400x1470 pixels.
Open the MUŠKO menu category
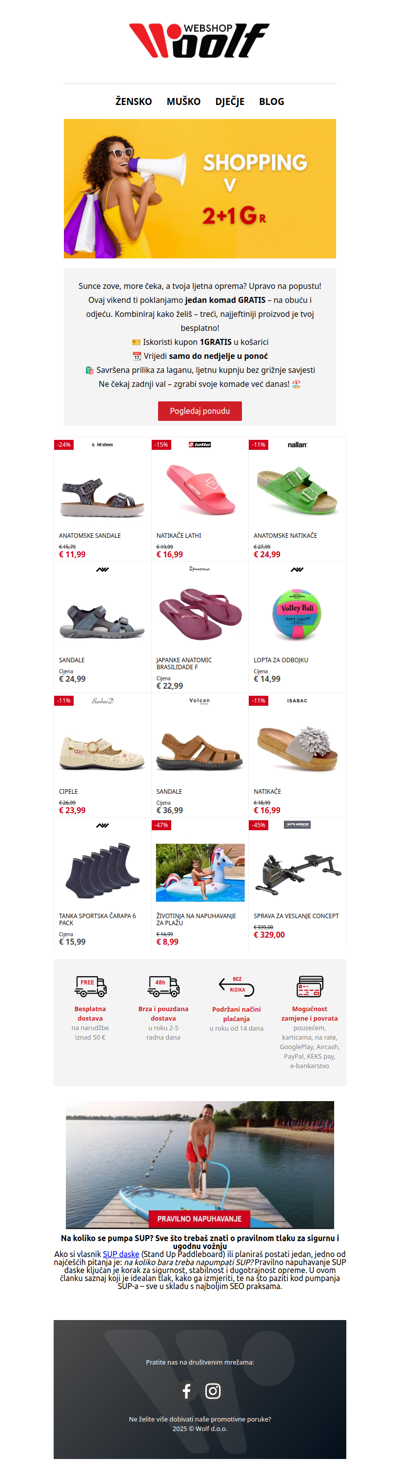click(x=184, y=101)
